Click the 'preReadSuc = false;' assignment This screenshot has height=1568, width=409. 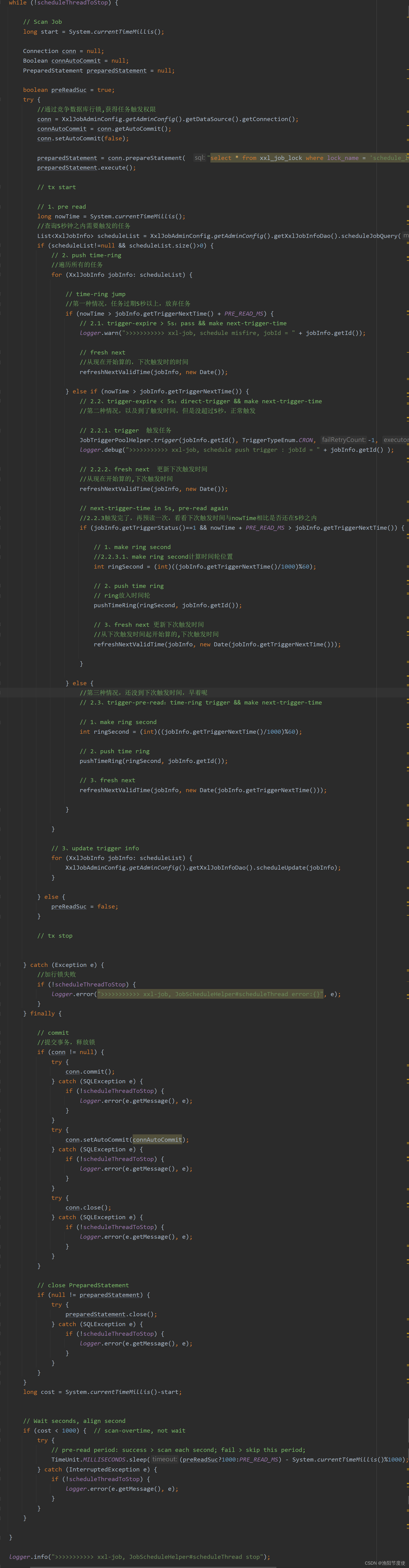click(85, 907)
